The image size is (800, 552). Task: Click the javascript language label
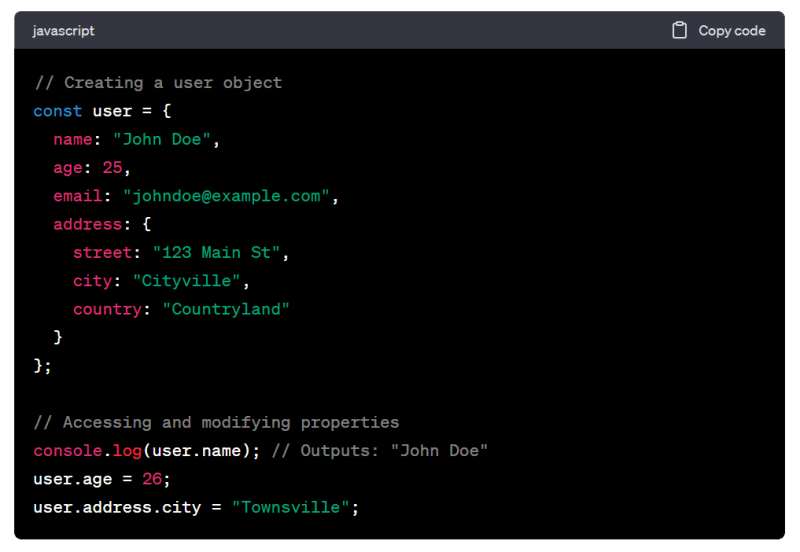(63, 31)
